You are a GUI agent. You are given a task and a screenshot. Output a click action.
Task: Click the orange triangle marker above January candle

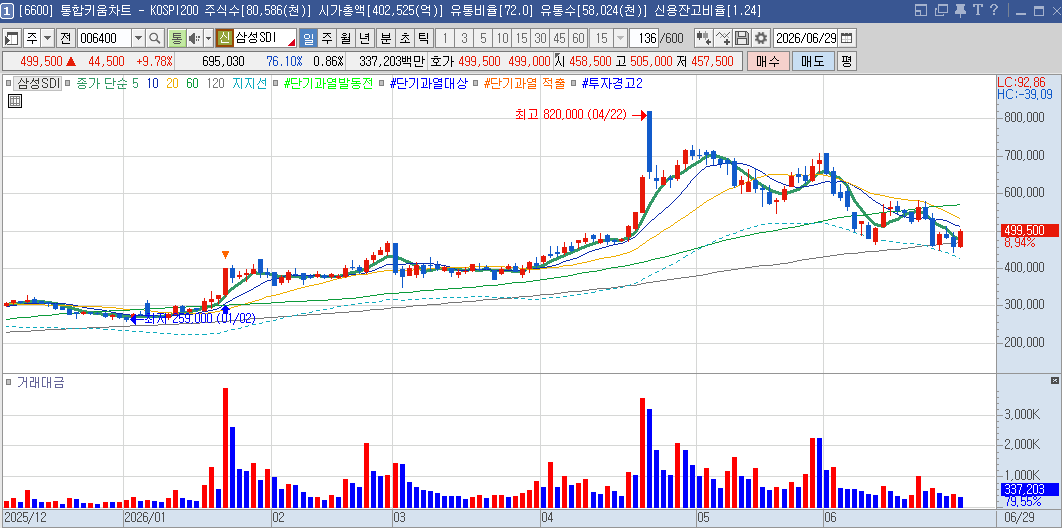(x=226, y=255)
